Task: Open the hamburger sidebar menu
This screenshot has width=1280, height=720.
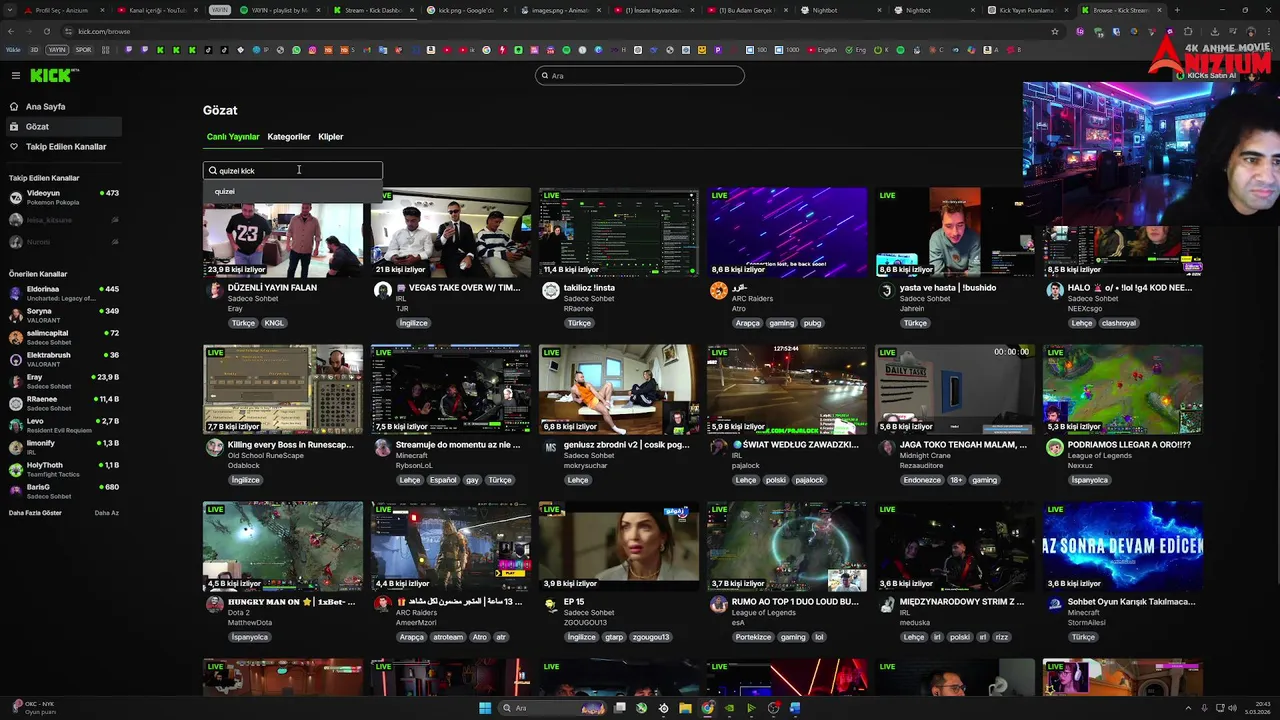Action: tap(15, 75)
